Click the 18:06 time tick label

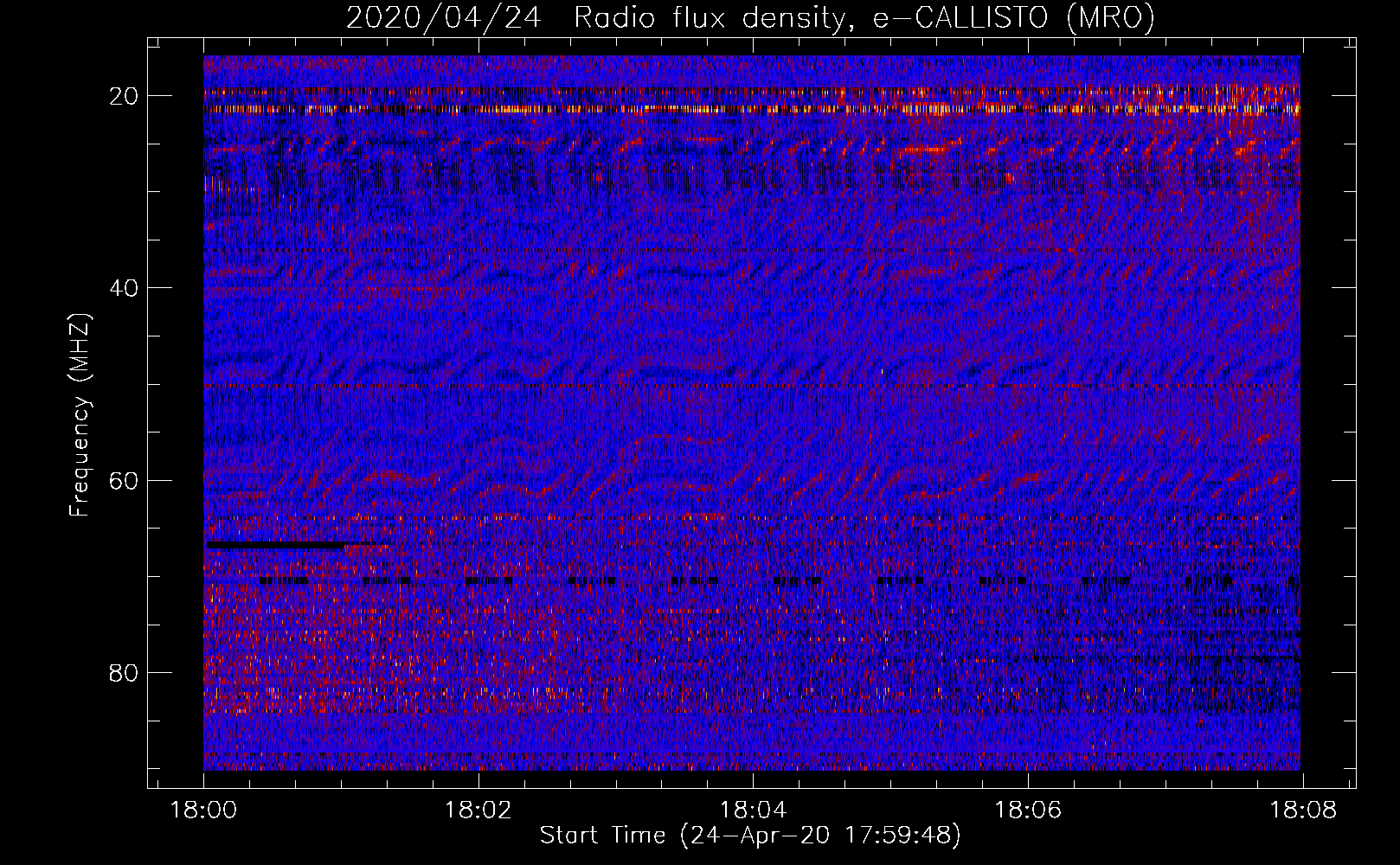tap(1027, 811)
